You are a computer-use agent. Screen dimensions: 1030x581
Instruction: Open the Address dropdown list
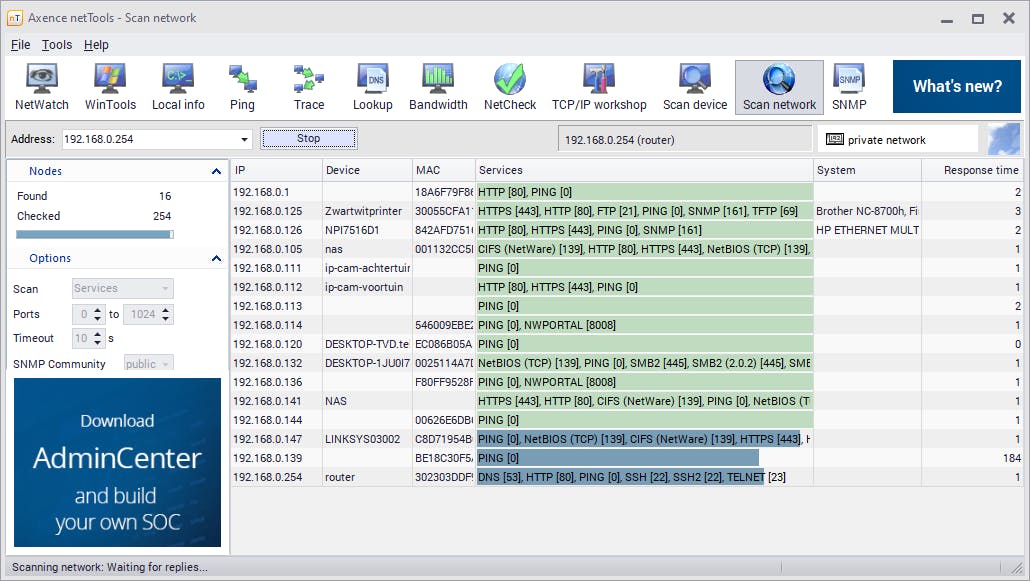point(244,139)
